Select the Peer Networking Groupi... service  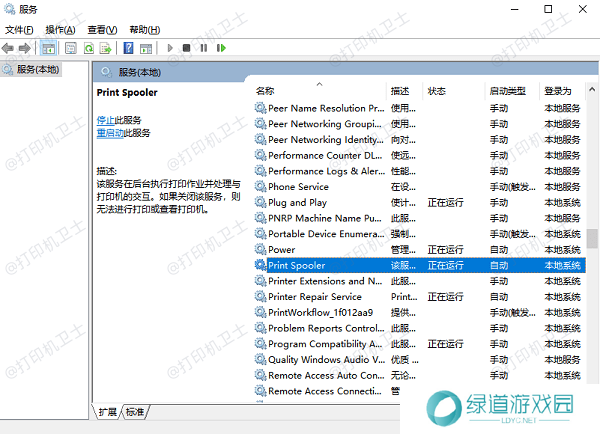(x=419, y=124)
